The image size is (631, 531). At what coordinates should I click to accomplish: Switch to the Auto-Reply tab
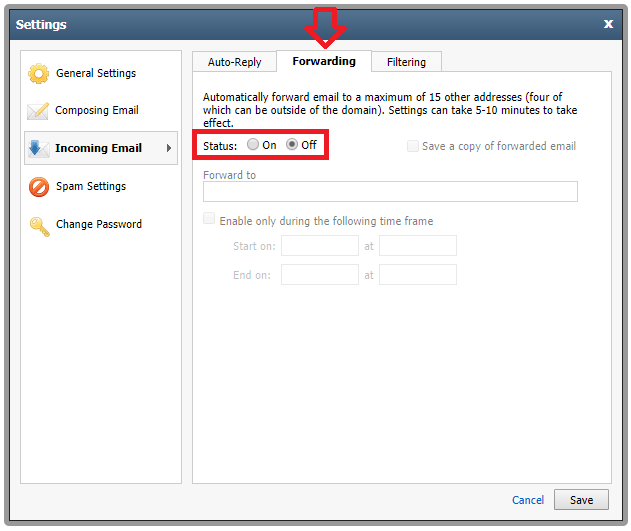[235, 62]
